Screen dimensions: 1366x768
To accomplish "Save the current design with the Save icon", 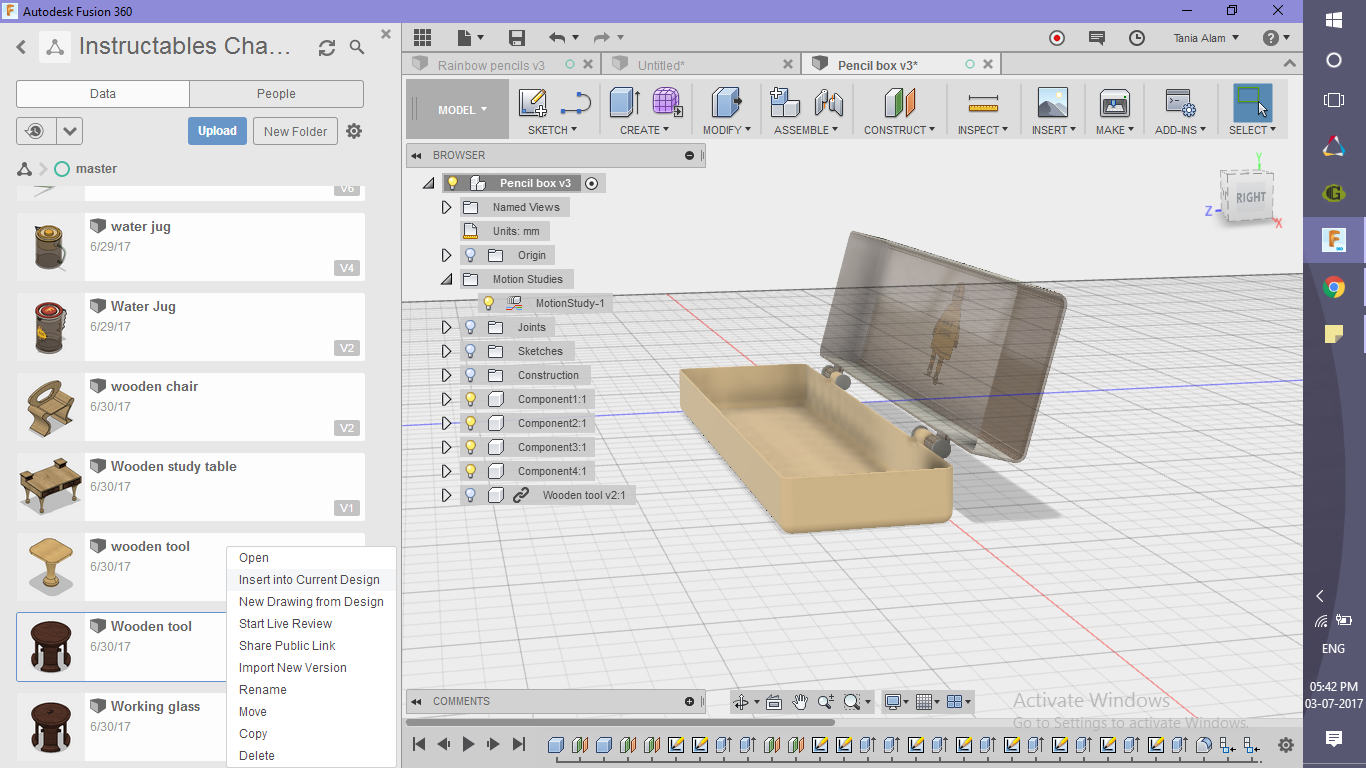I will (517, 37).
